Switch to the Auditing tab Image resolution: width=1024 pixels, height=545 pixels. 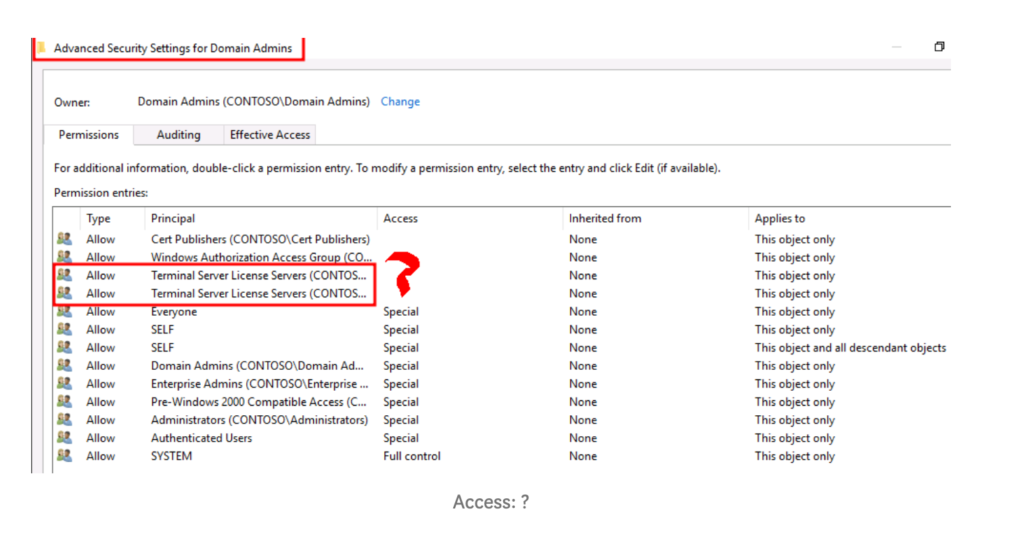pos(178,135)
